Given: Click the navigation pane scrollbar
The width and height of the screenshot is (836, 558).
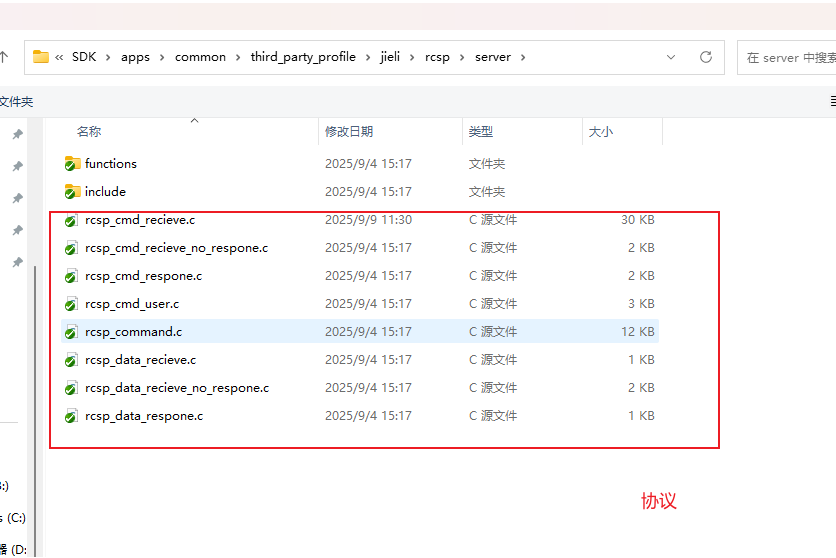Looking at the screenshot, I should [x=35, y=410].
